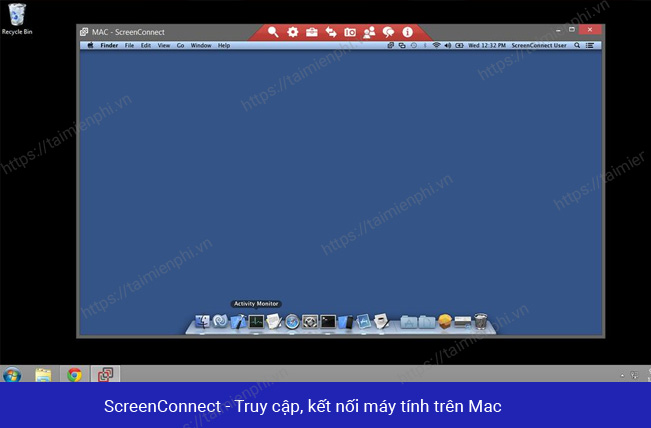Click the file transfer arrows icon

pos(331,32)
